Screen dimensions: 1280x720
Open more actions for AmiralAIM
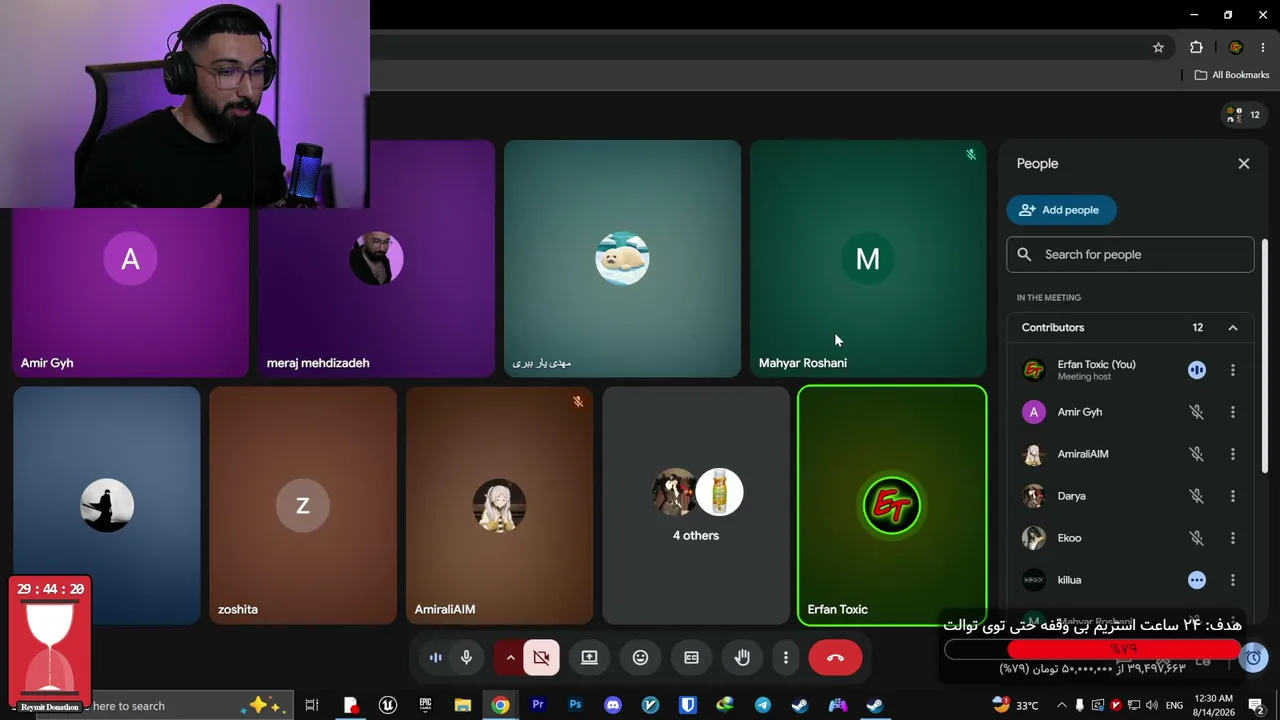1233,454
